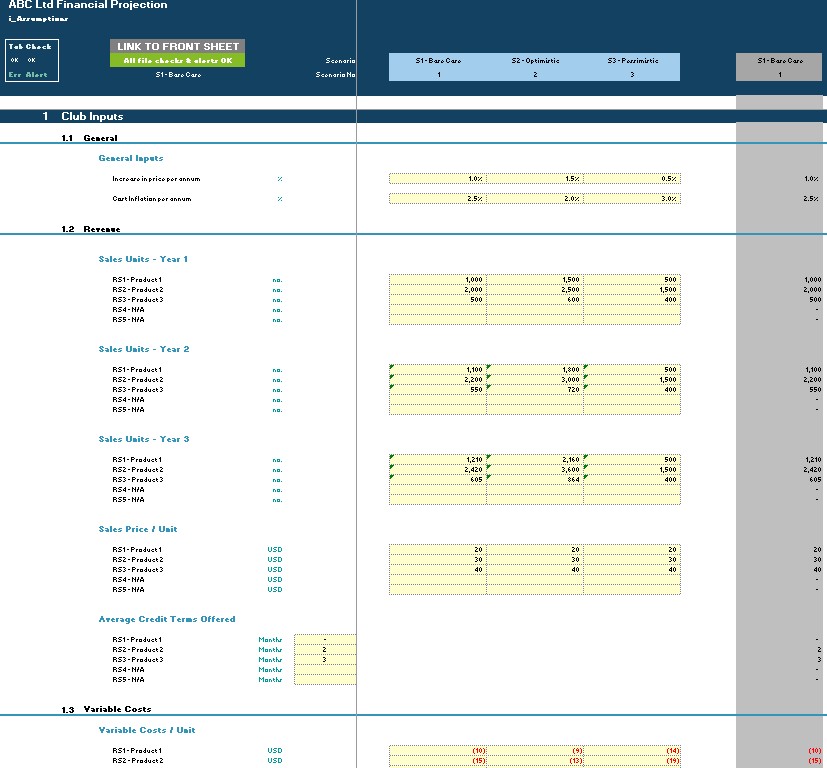The image size is (827, 768).
Task: Select Year 2 RS3 Base Case cell showing 550
Action: pyautogui.click(x=437, y=390)
